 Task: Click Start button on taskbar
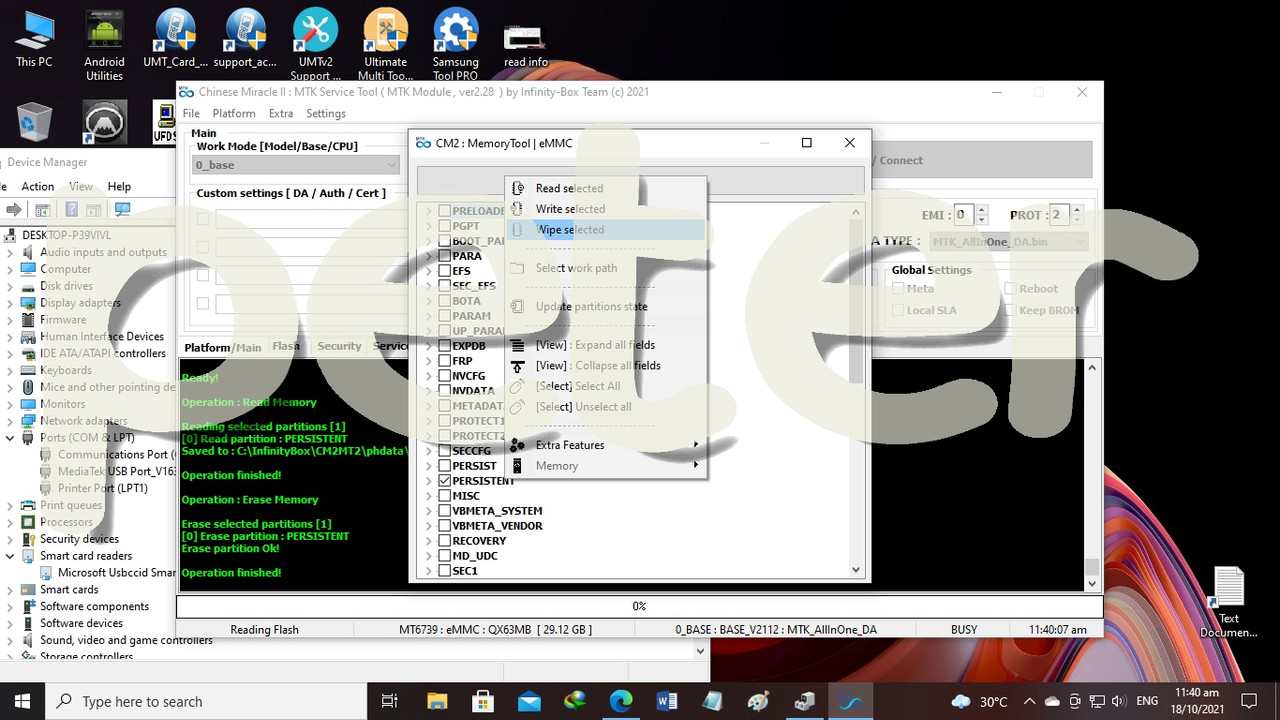tap(22, 701)
